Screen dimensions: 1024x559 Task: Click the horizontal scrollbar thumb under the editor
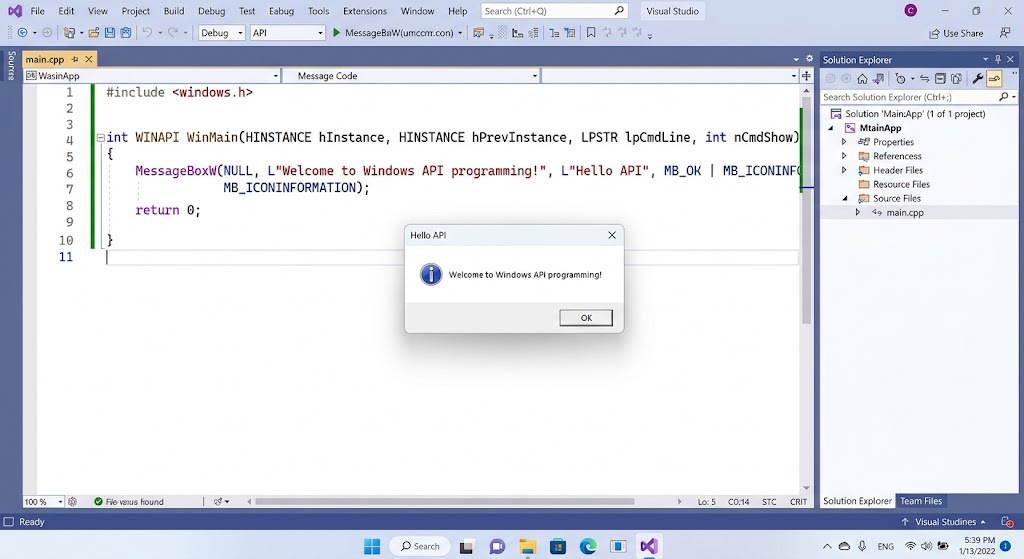click(x=444, y=502)
